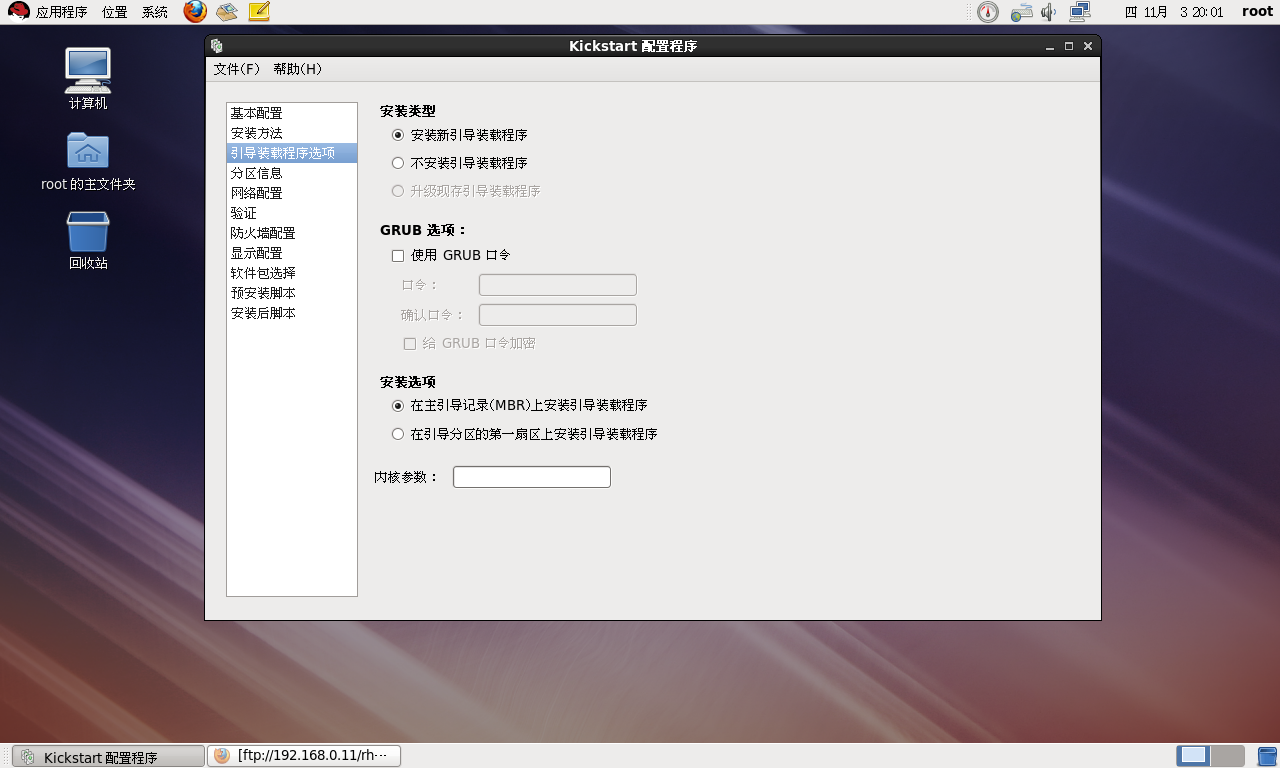This screenshot has width=1280, height=768.
Task: Click the Kickstart window title icon
Action: 217,46
